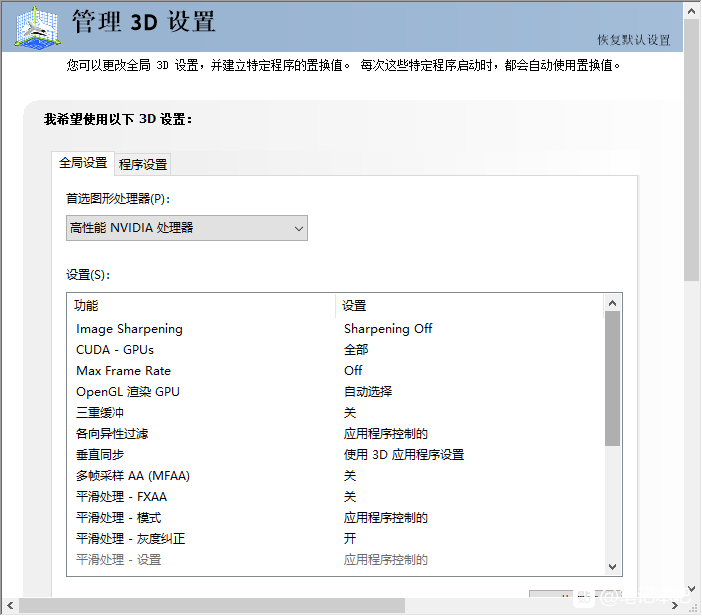Select 多帧采样 AA (MFAA) row
Image resolution: width=702 pixels, height=616 pixels.
pos(335,476)
